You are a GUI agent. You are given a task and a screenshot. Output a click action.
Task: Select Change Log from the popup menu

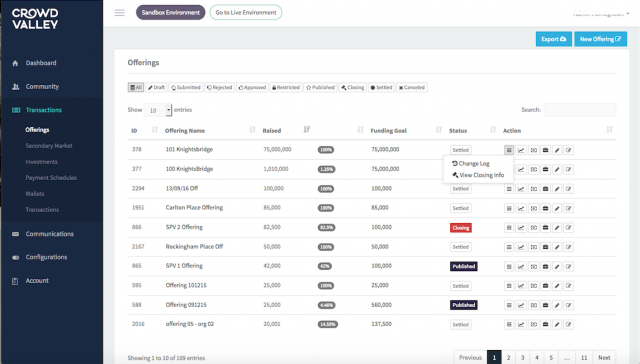click(x=471, y=164)
